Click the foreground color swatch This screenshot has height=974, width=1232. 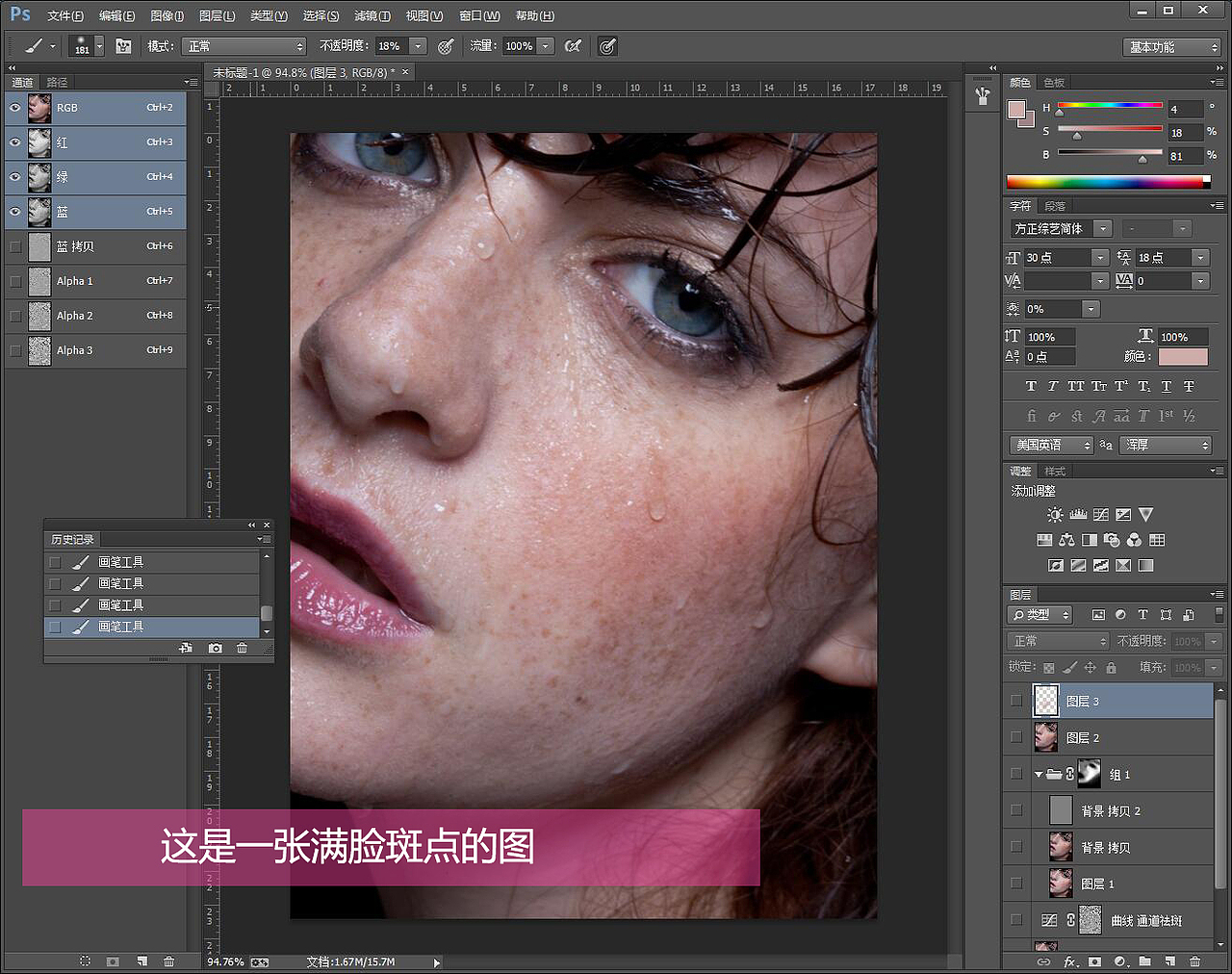1015,109
